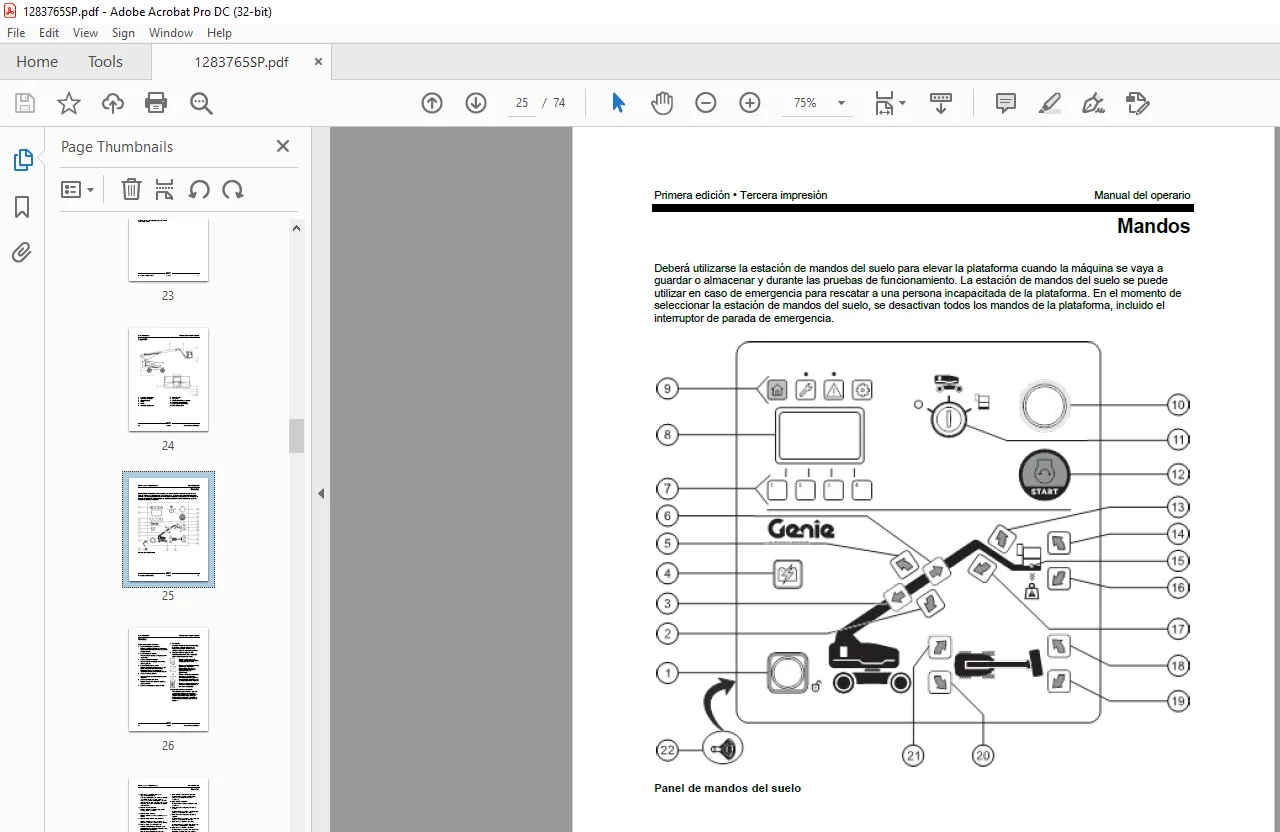The width and height of the screenshot is (1280, 832).
Task: Click 'Manual del operario' header text
Action: coord(1142,195)
